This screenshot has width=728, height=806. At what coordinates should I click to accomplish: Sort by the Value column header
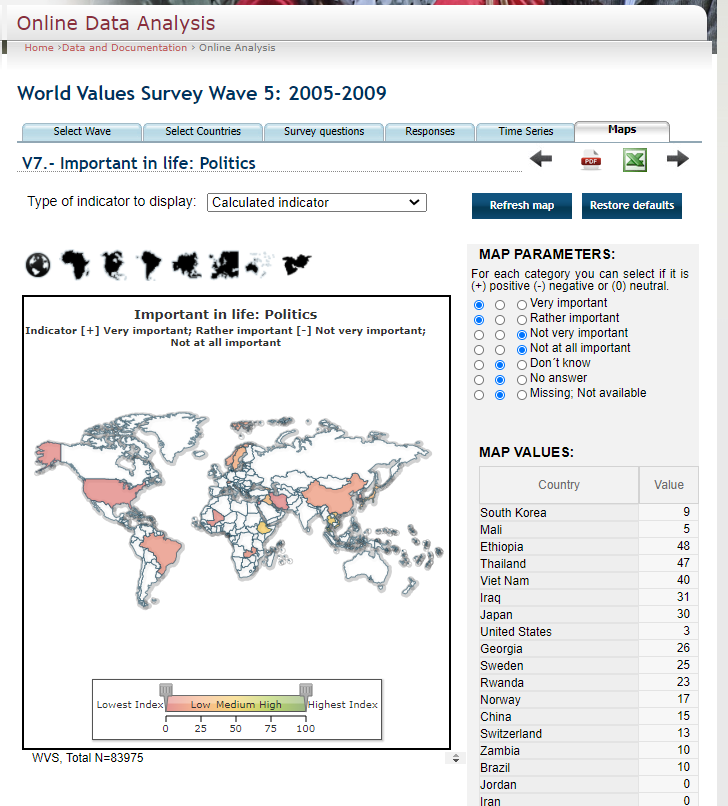point(669,485)
